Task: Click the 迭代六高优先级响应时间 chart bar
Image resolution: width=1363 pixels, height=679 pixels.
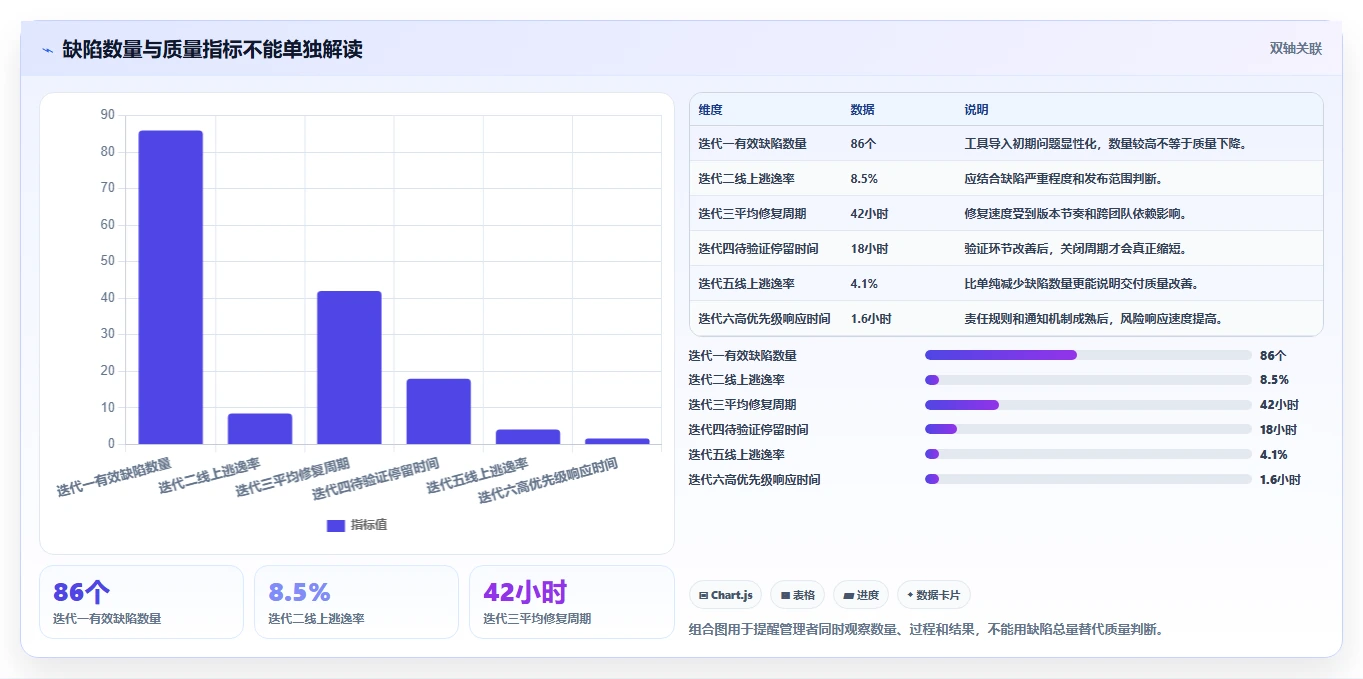Action: coord(617,441)
